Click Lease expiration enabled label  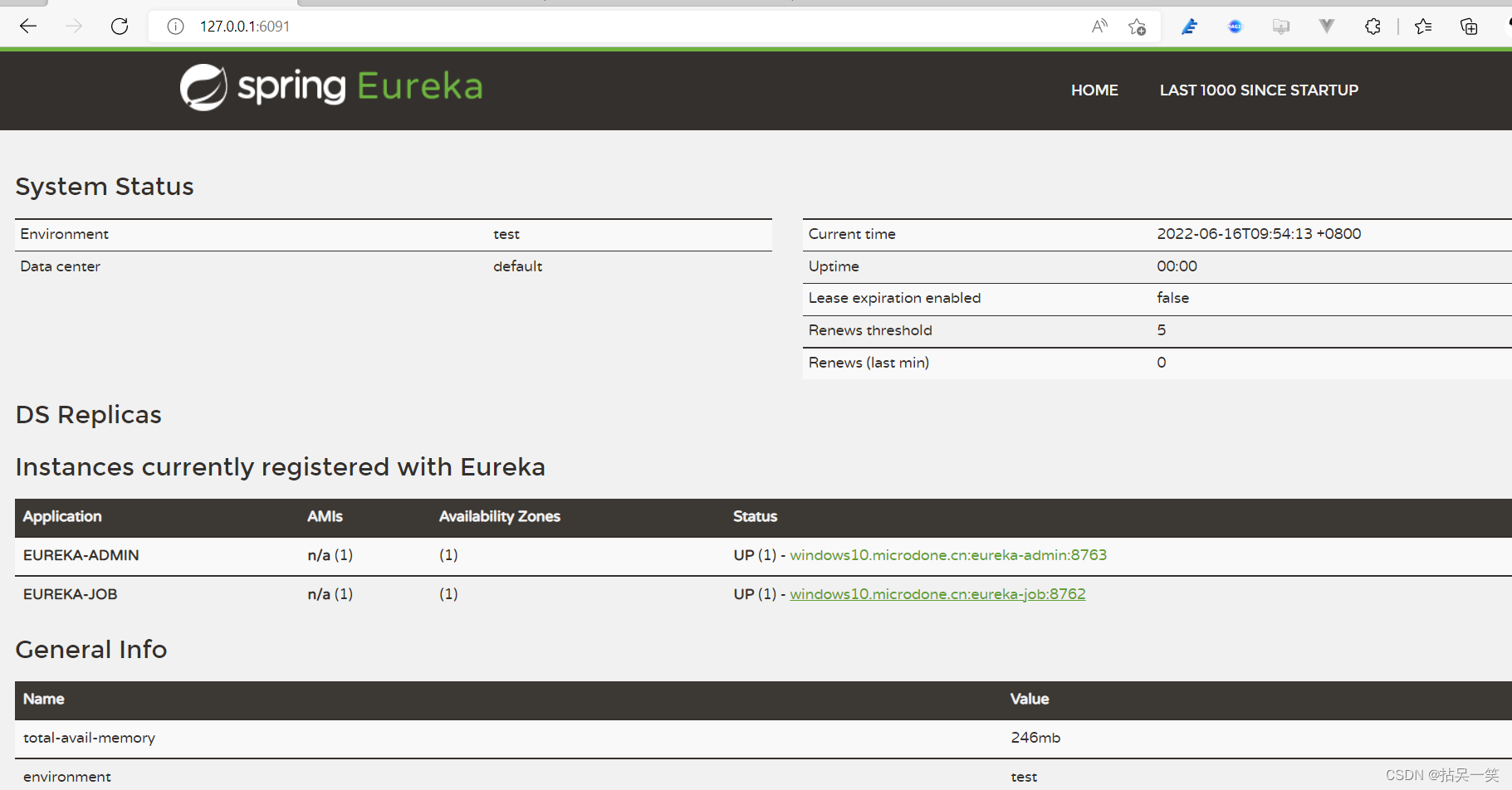tap(895, 298)
